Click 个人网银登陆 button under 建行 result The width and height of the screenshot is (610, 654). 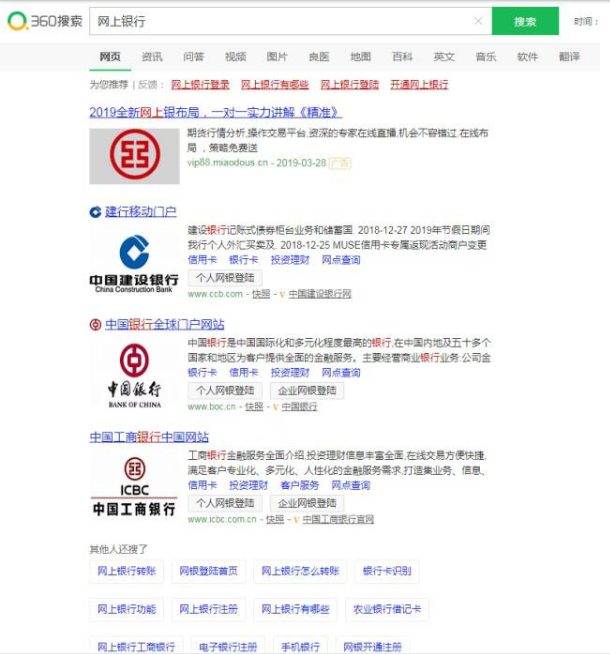225,278
